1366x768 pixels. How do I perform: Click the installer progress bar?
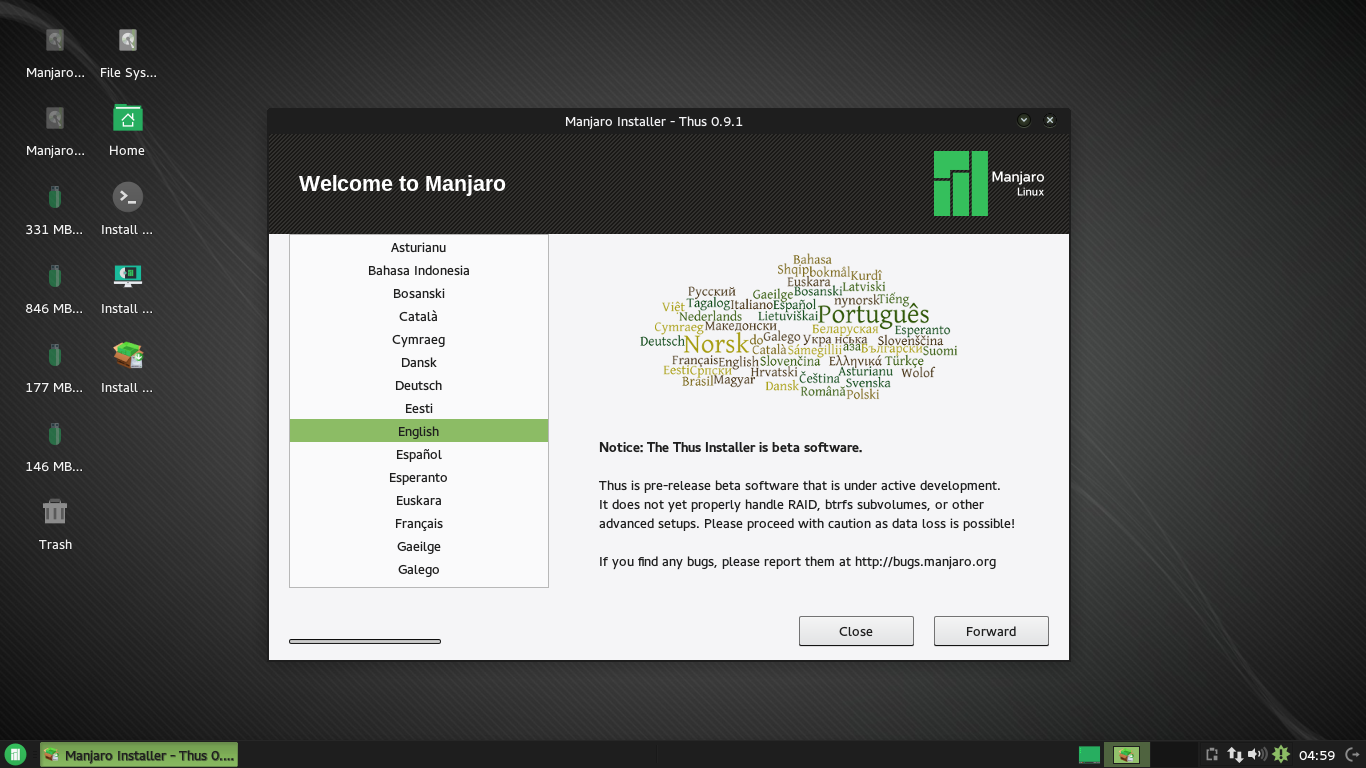click(365, 641)
